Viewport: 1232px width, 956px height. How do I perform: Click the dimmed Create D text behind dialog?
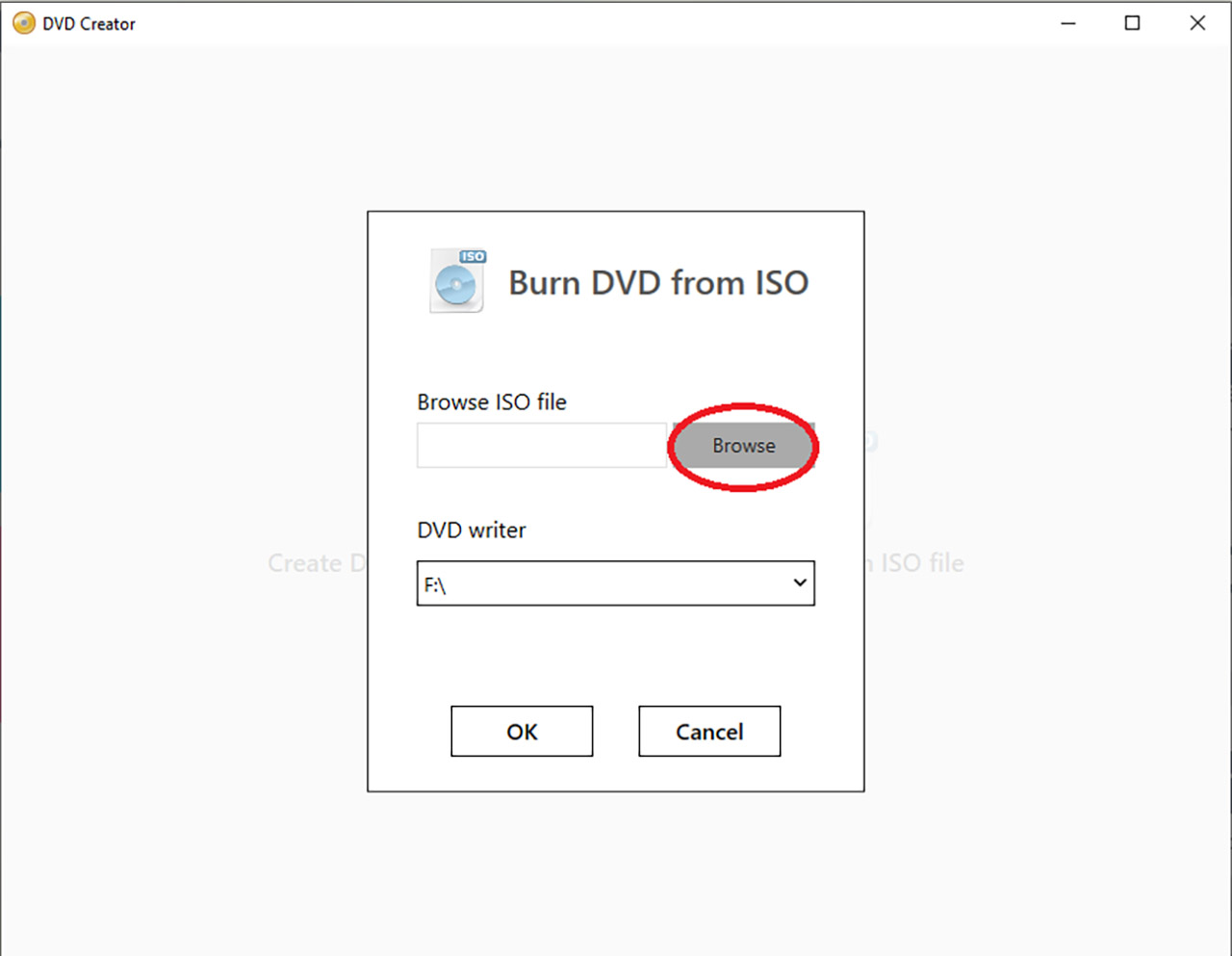tap(318, 563)
